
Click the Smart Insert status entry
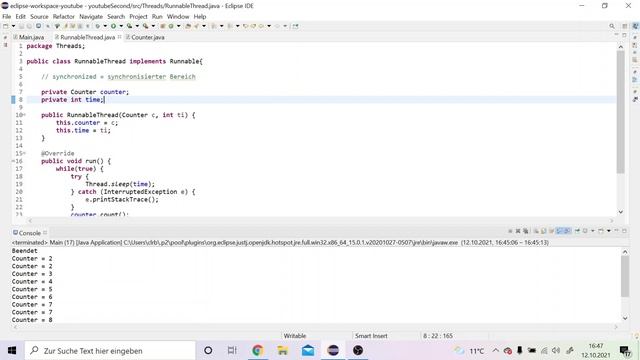(371, 336)
